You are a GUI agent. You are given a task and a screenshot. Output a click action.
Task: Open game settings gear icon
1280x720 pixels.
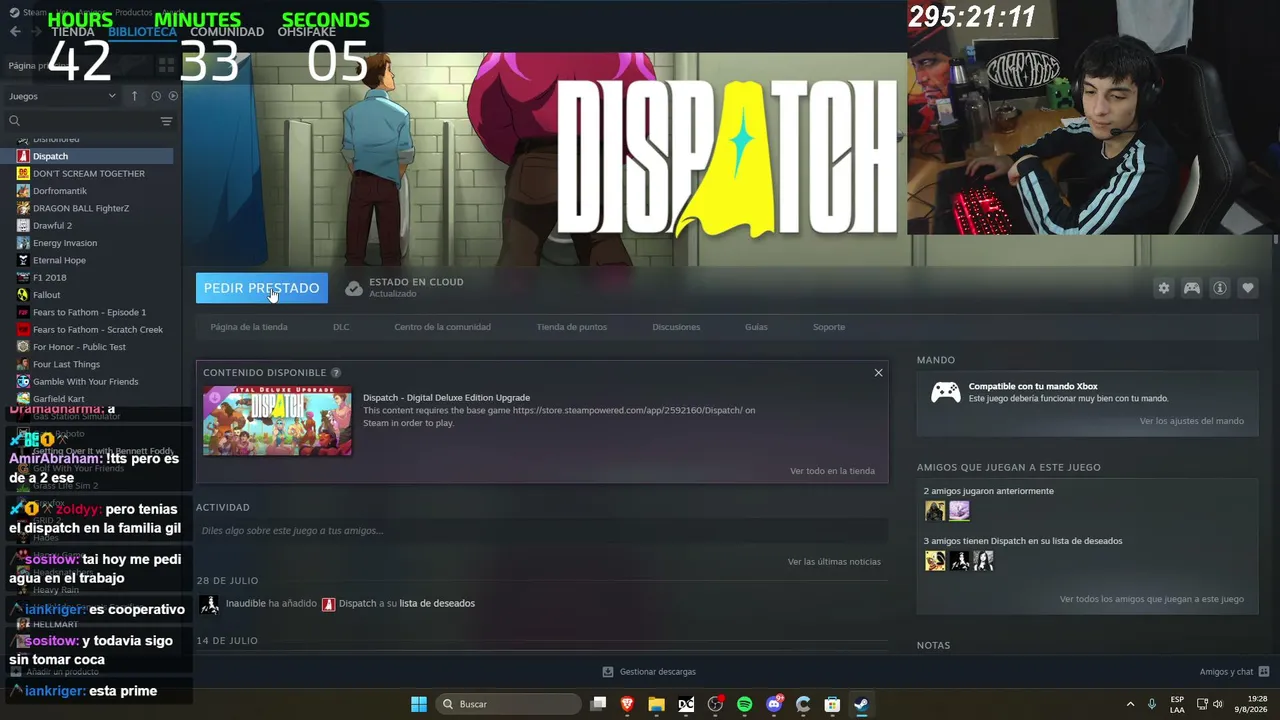[x=1164, y=288]
